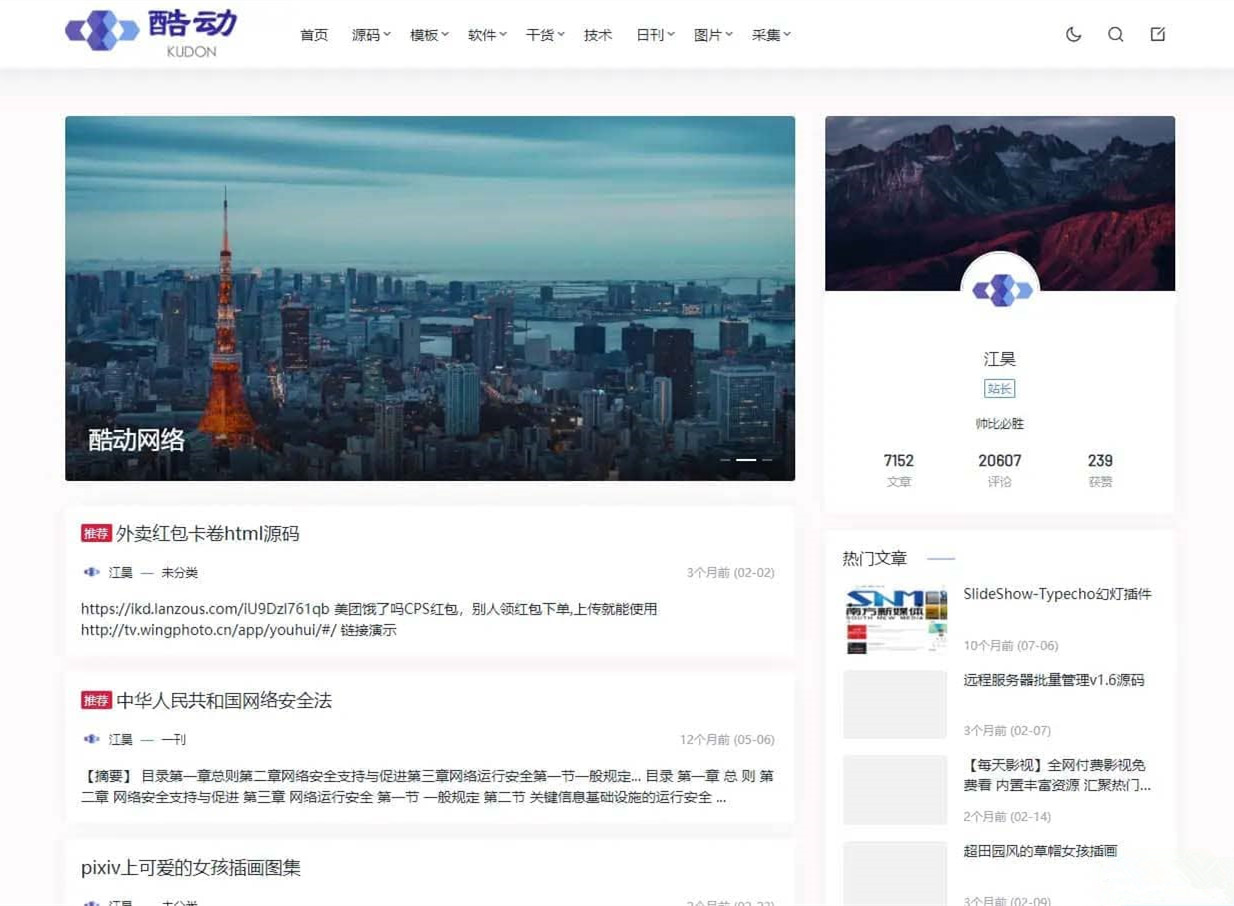
Task: Select the last carousel slide indicator
Action: [767, 460]
